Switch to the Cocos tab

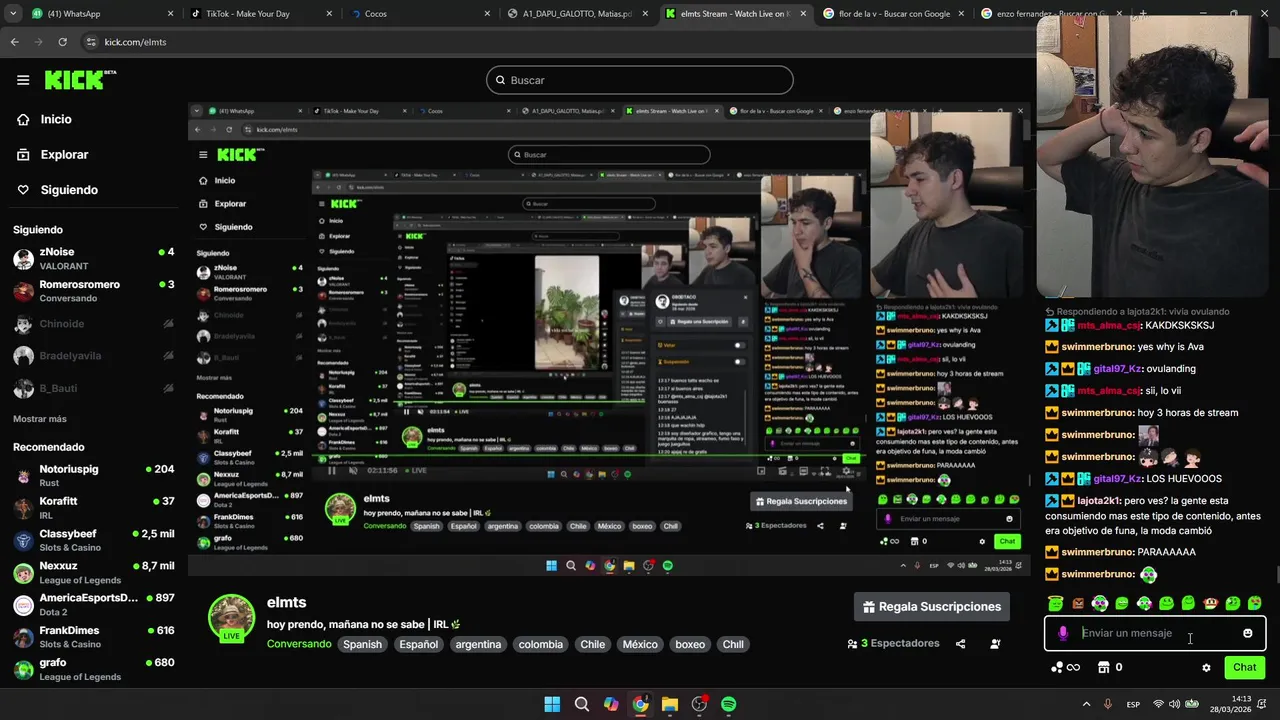tap(419, 14)
